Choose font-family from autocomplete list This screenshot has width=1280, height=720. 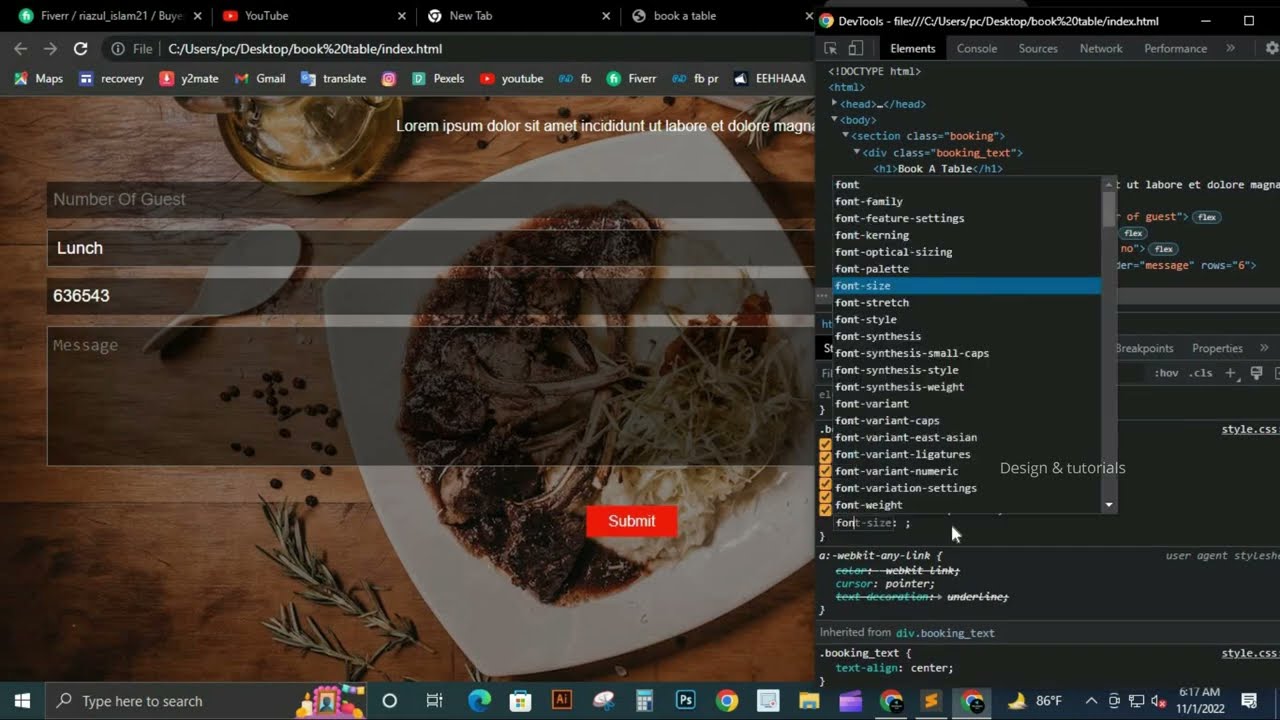[x=966, y=201]
